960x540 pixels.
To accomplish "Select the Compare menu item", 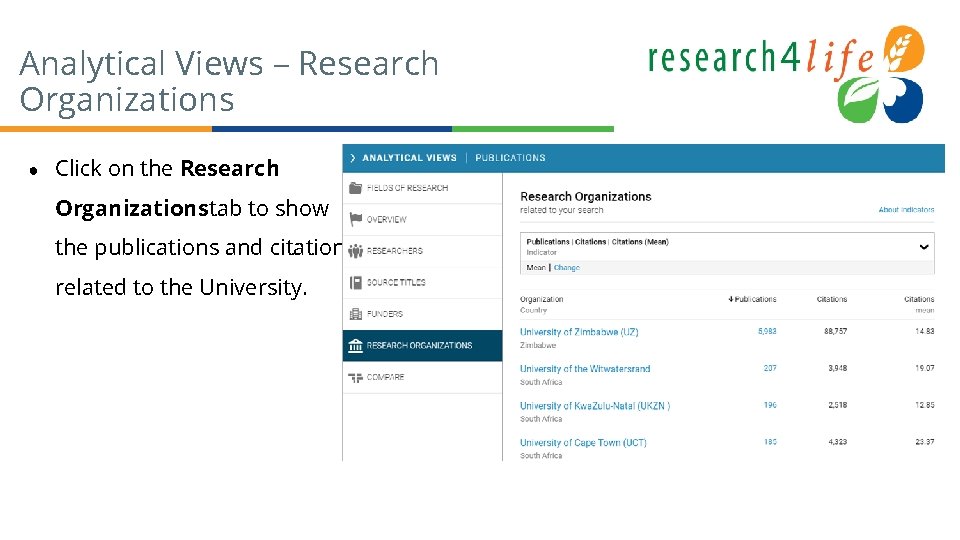I will coord(422,377).
